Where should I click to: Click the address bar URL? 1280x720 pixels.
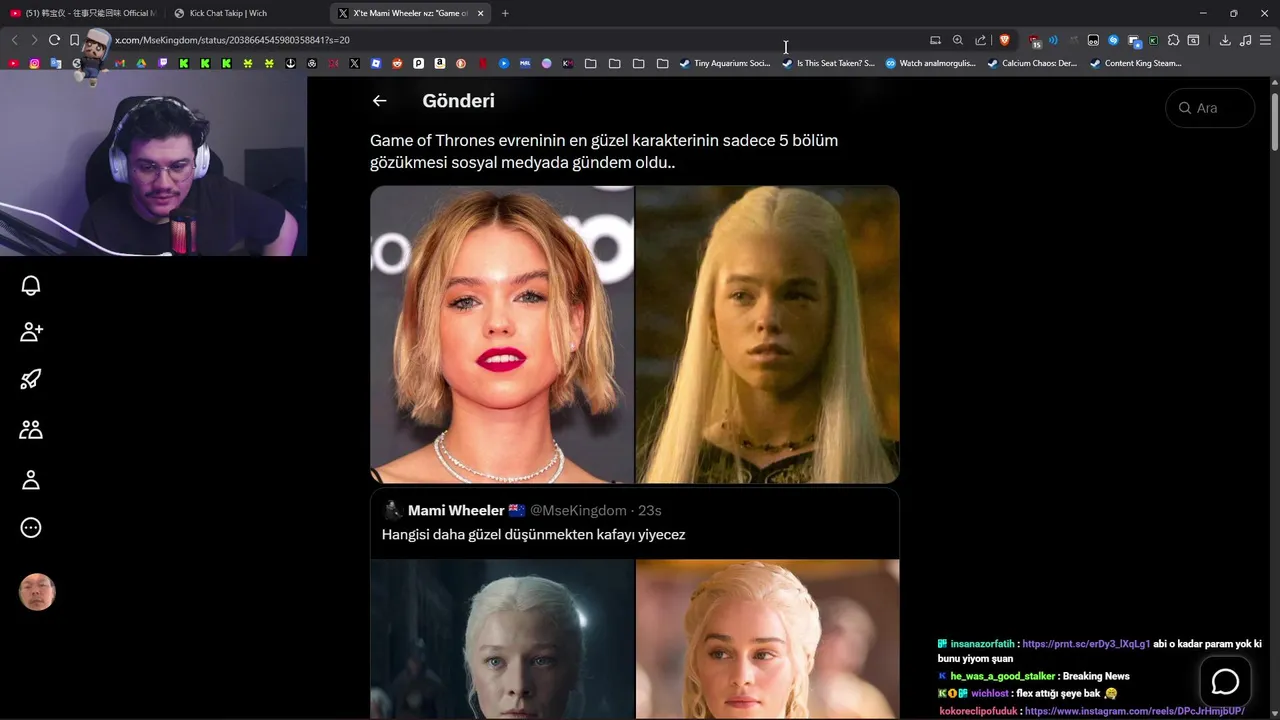[x=232, y=40]
